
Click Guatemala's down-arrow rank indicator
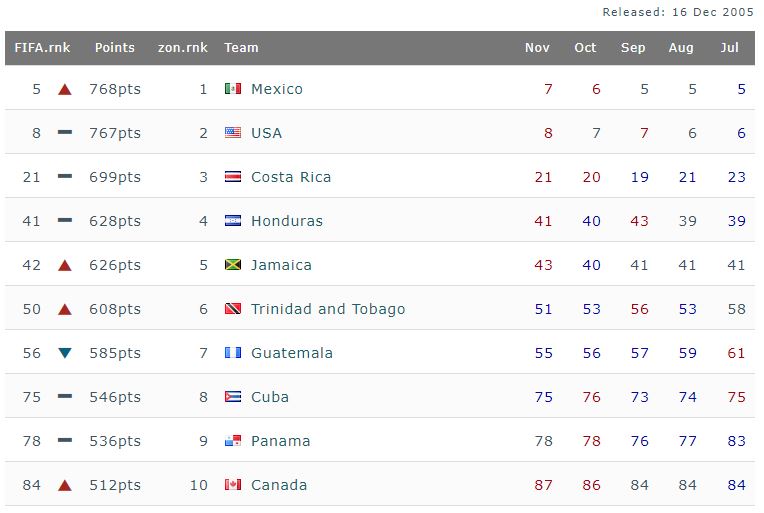click(65, 353)
